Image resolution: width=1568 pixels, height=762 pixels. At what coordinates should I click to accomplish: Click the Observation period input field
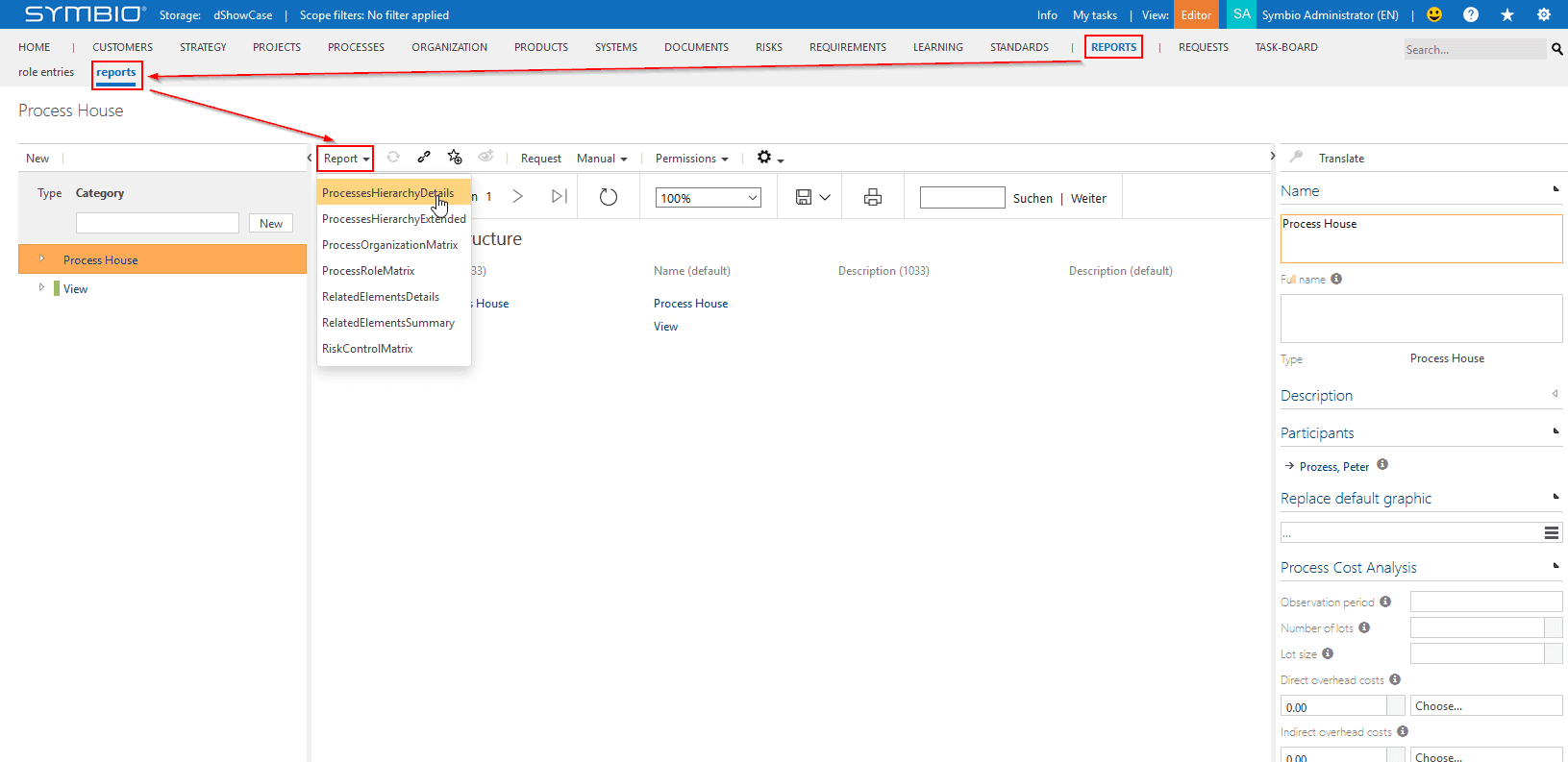tap(1485, 602)
